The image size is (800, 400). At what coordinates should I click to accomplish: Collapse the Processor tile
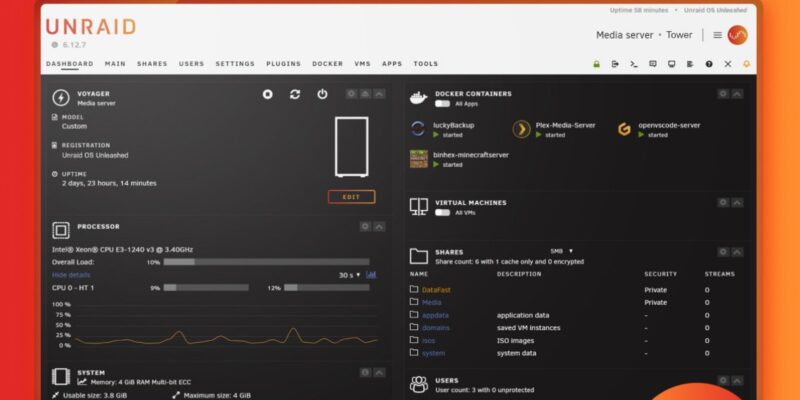[380, 227]
